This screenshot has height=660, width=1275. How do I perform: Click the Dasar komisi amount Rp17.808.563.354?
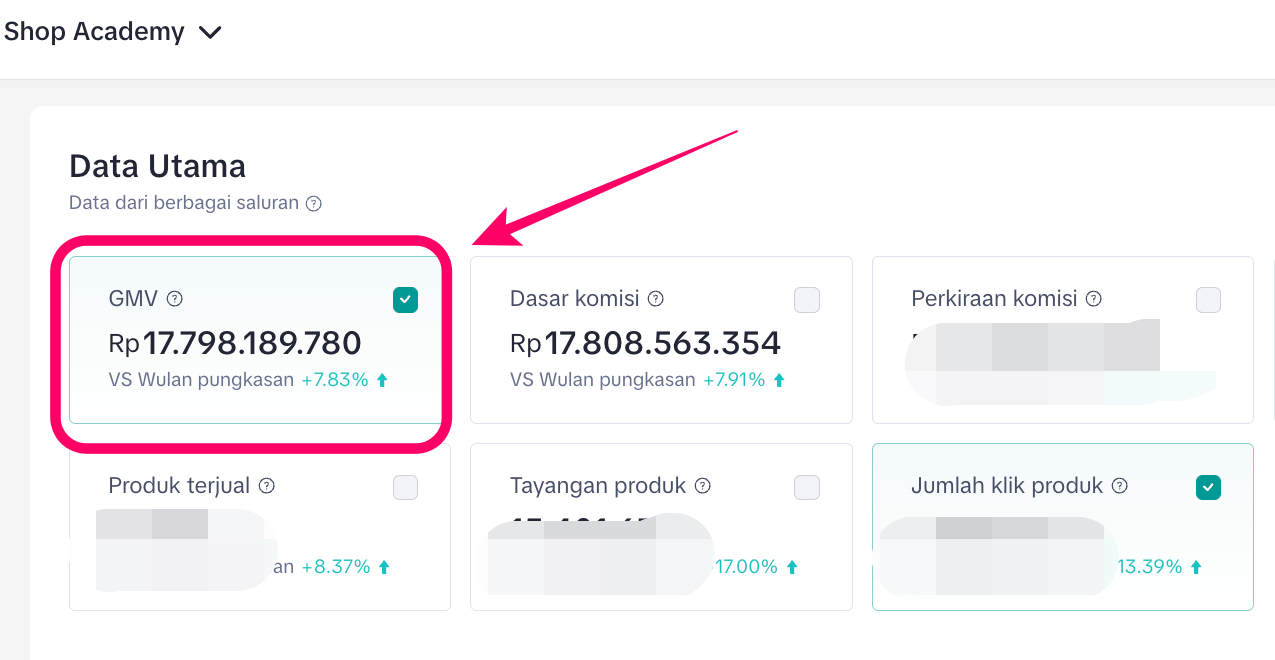(645, 343)
